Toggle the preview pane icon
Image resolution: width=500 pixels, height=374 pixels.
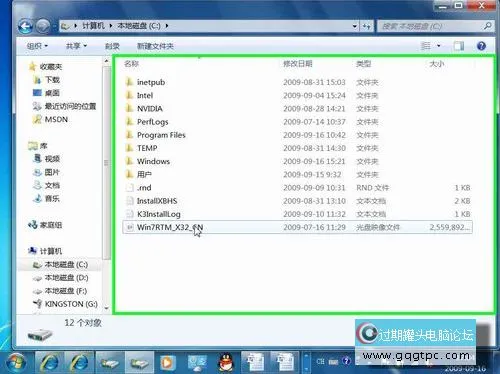click(459, 46)
